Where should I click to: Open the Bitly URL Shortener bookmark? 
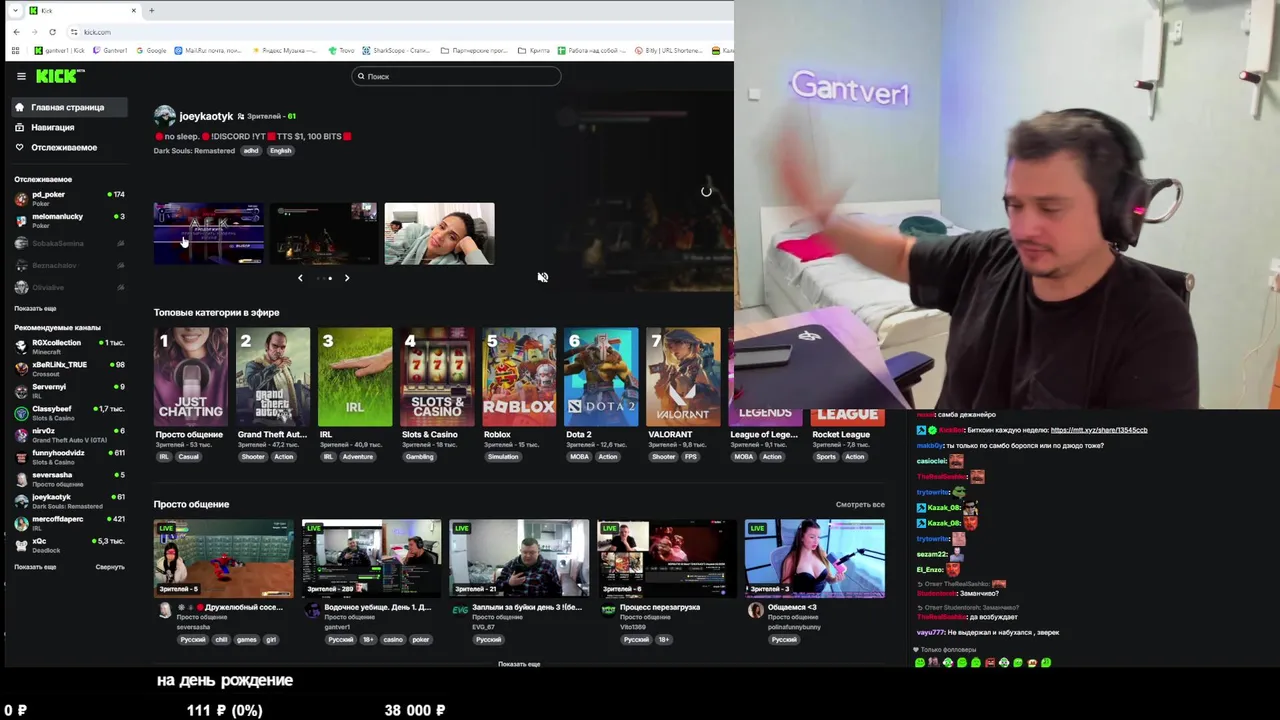coord(668,50)
